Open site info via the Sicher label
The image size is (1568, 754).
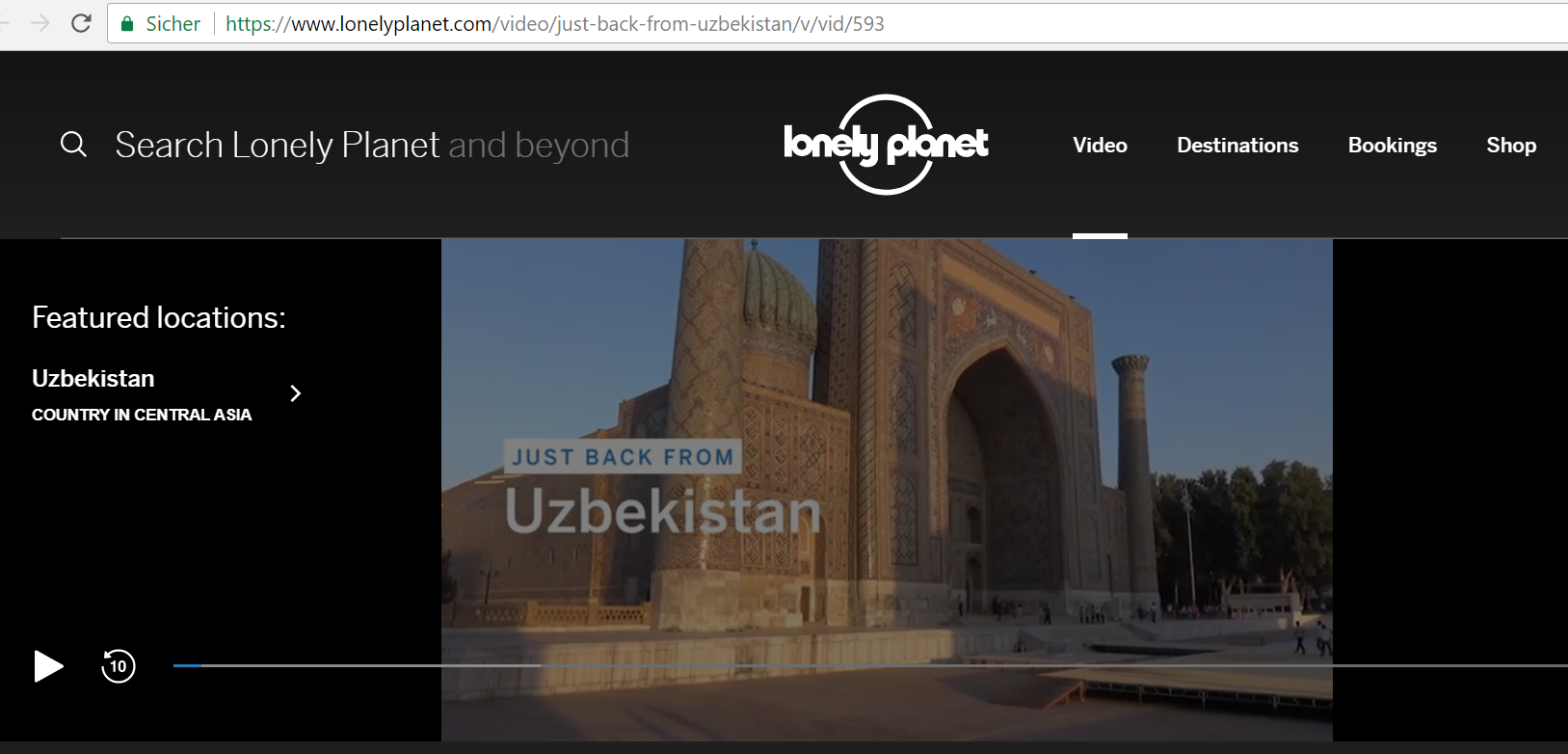pos(173,24)
